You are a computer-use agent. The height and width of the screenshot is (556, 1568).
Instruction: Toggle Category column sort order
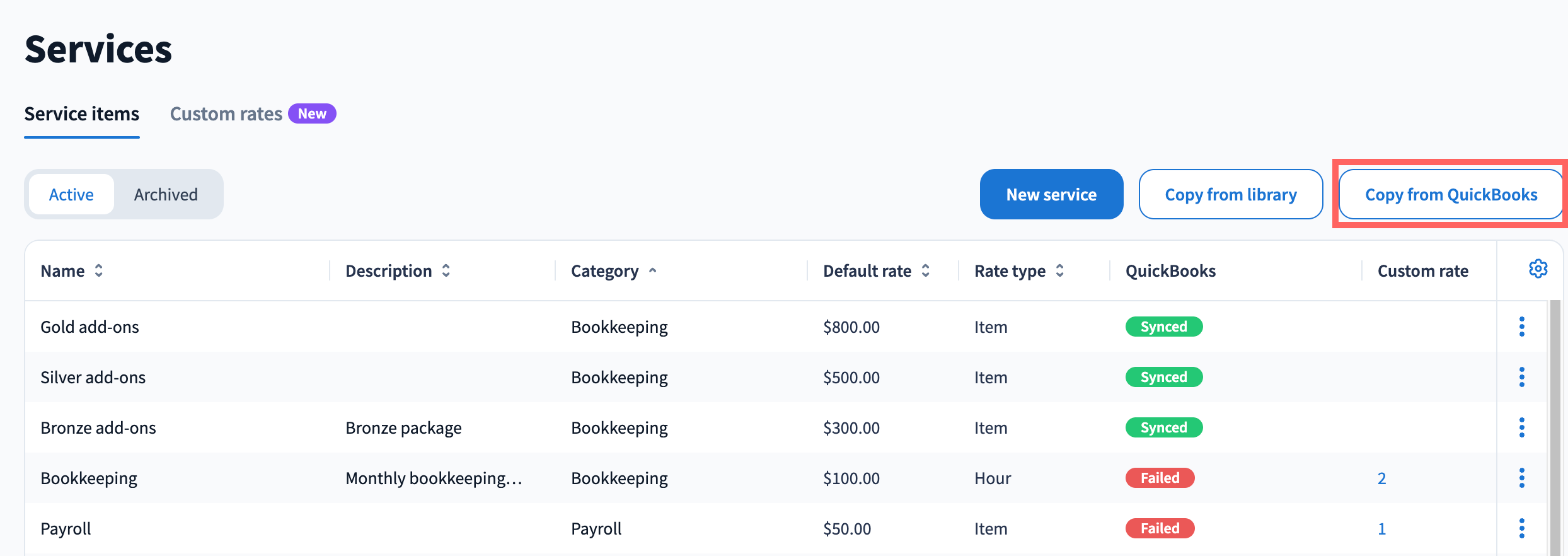[614, 271]
